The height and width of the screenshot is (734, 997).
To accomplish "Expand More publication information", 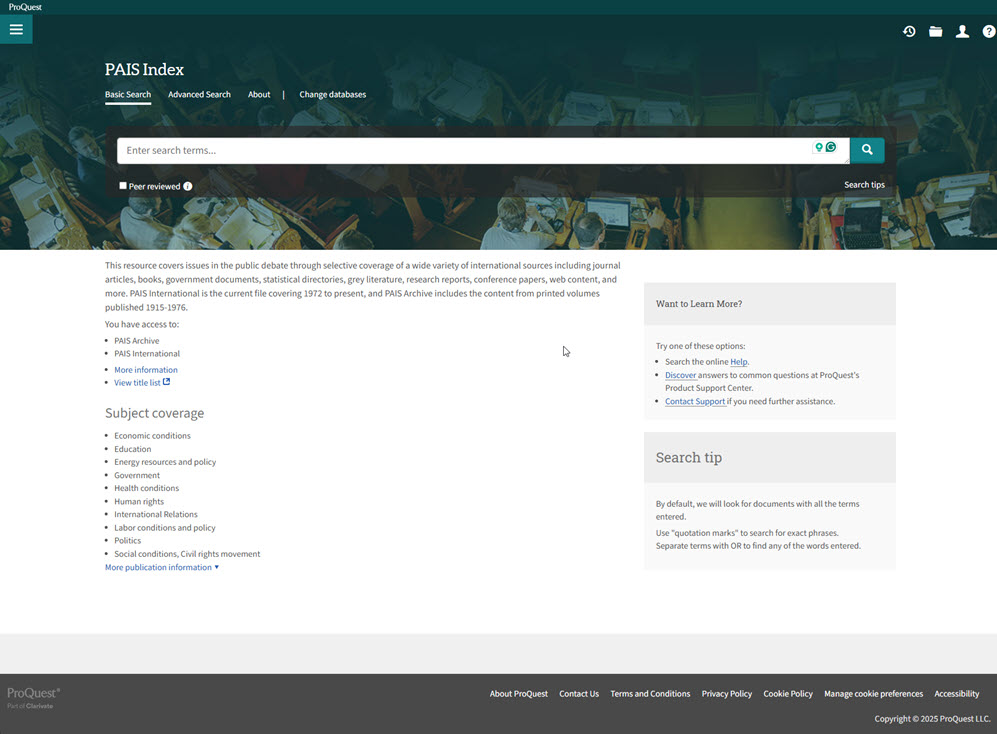I will 161,567.
